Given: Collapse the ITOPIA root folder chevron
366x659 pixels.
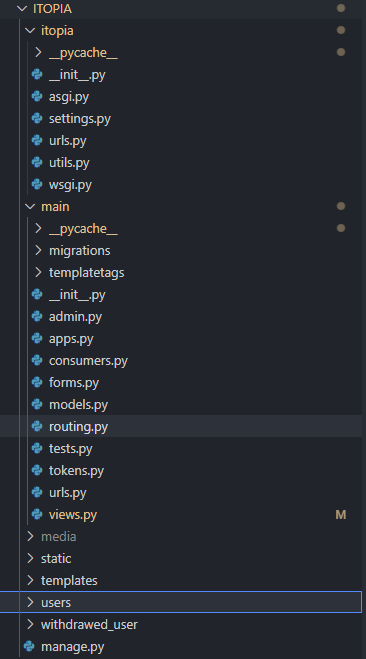Looking at the screenshot, I should (x=22, y=8).
